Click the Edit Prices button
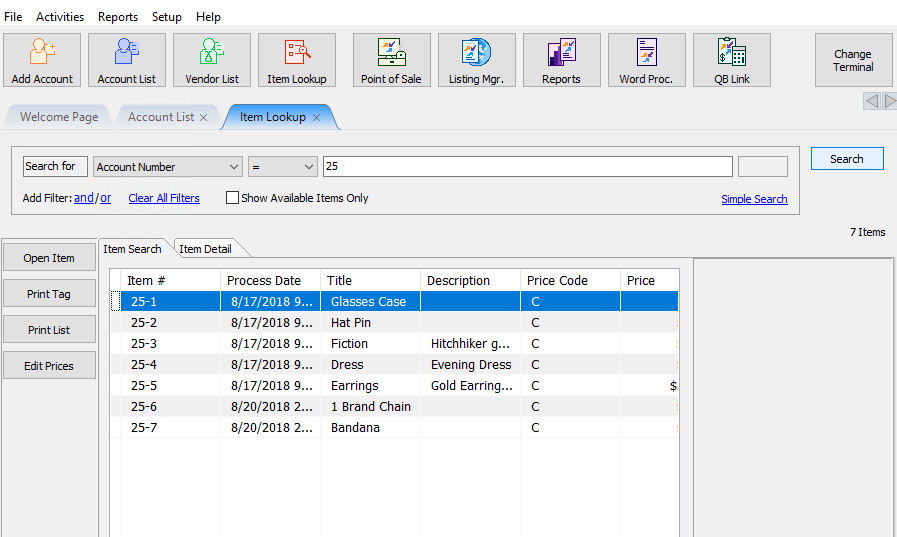The height and width of the screenshot is (537, 897). (x=49, y=366)
